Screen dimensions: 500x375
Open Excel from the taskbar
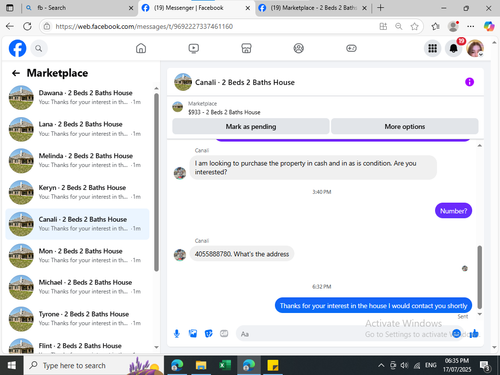225,365
